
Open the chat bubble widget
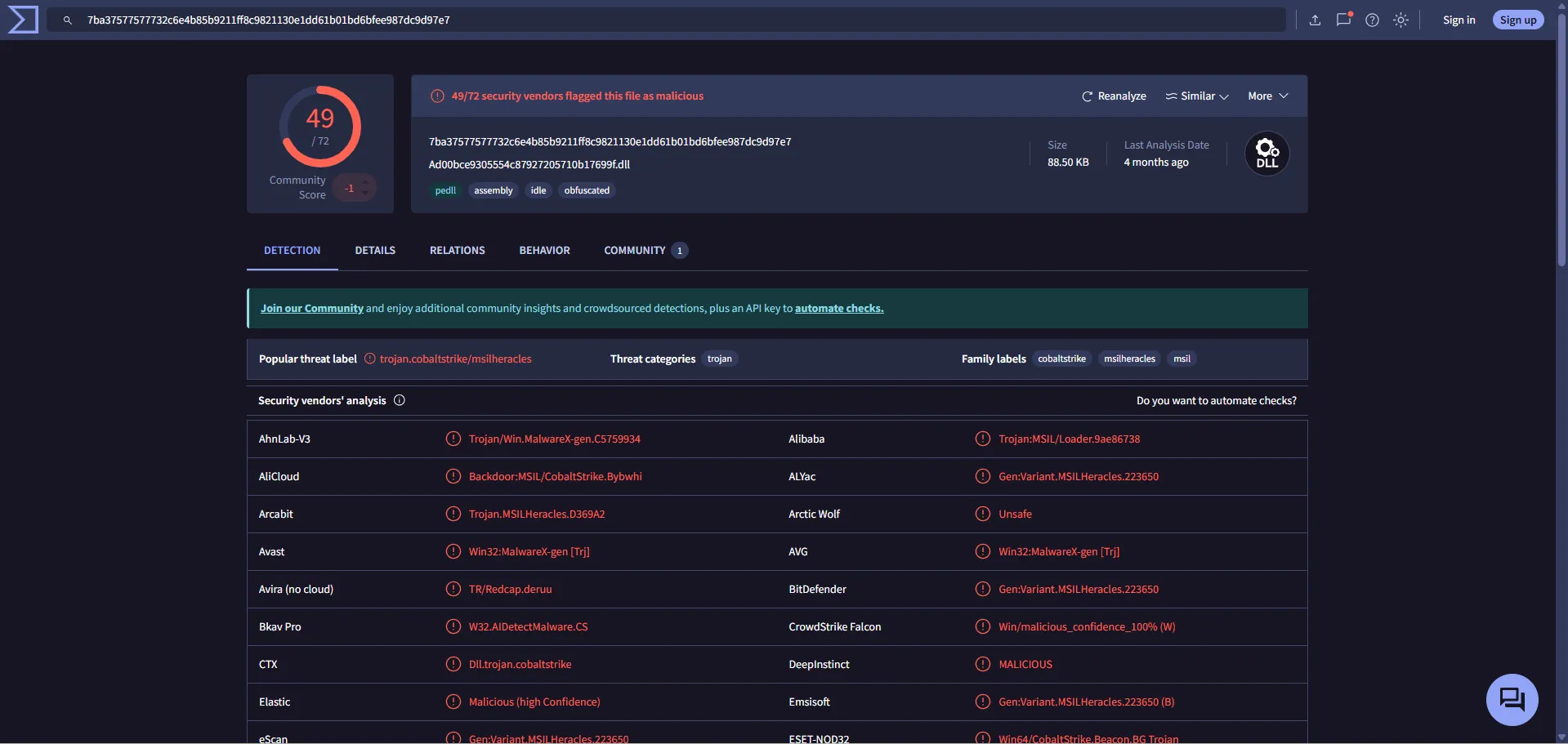click(1511, 700)
